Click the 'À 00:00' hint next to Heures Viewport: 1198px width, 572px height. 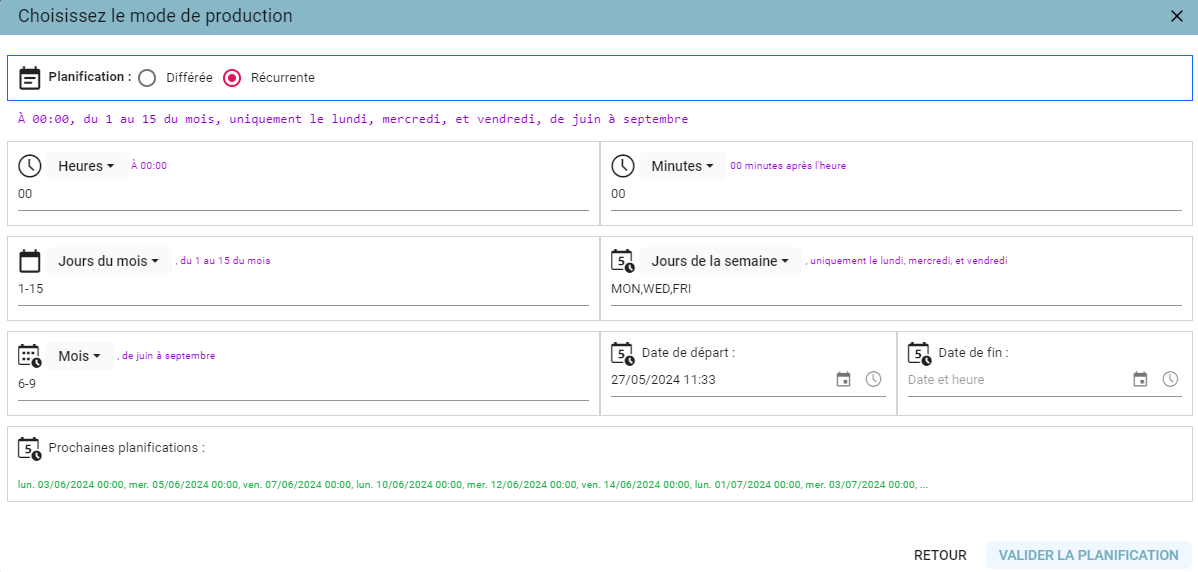[149, 166]
